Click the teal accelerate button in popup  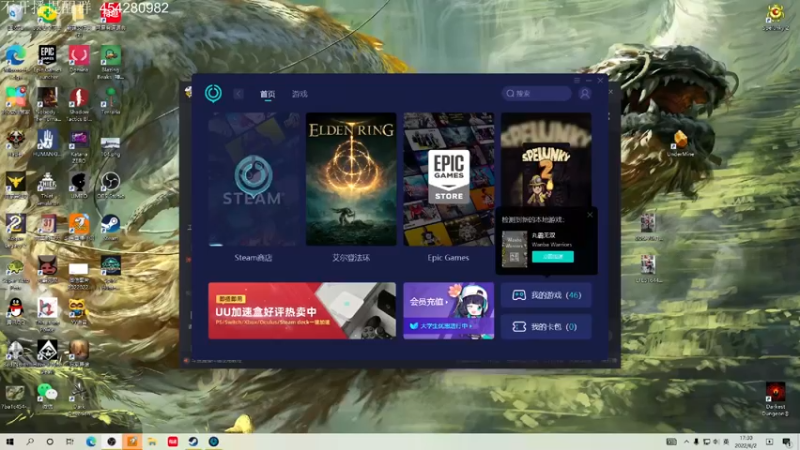click(553, 257)
